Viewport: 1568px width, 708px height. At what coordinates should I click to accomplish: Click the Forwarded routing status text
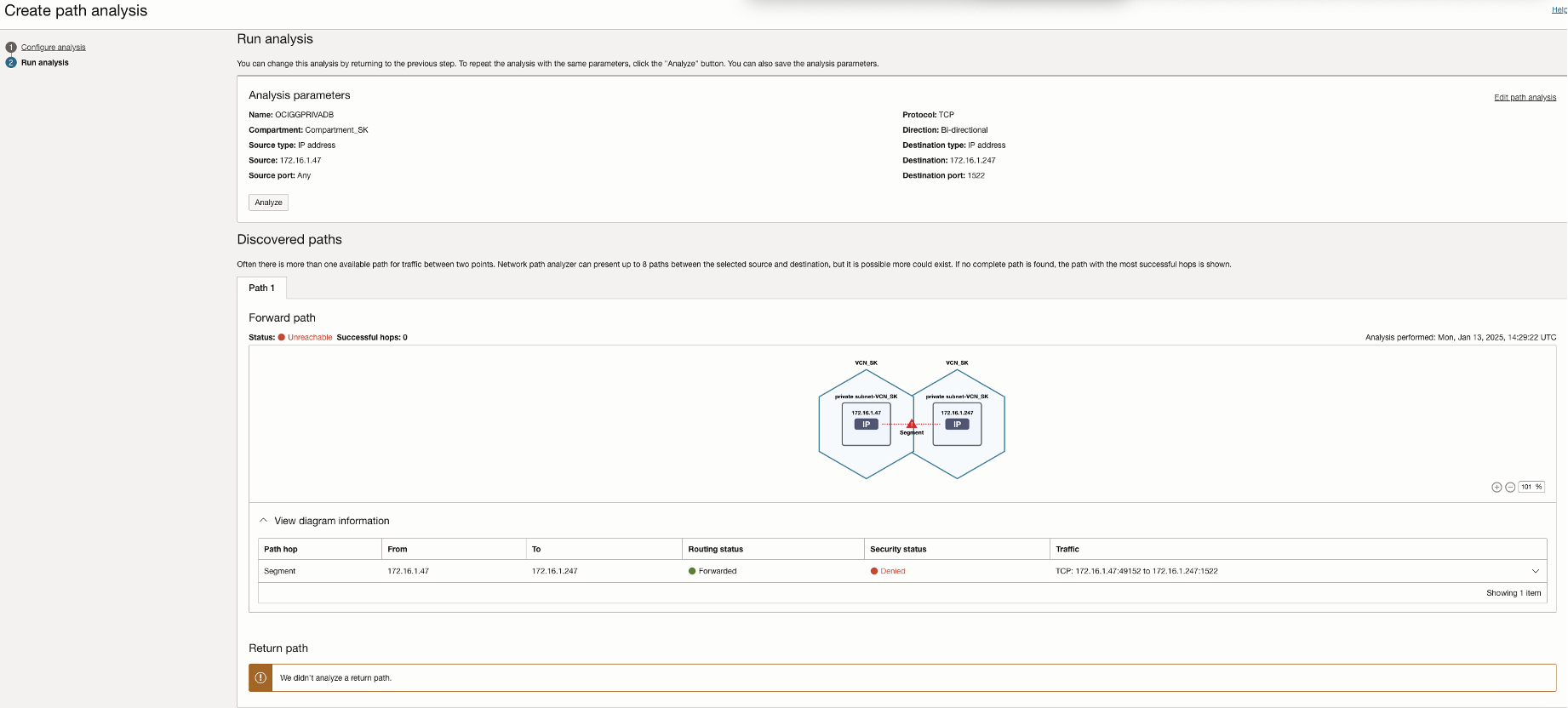pyautogui.click(x=718, y=572)
